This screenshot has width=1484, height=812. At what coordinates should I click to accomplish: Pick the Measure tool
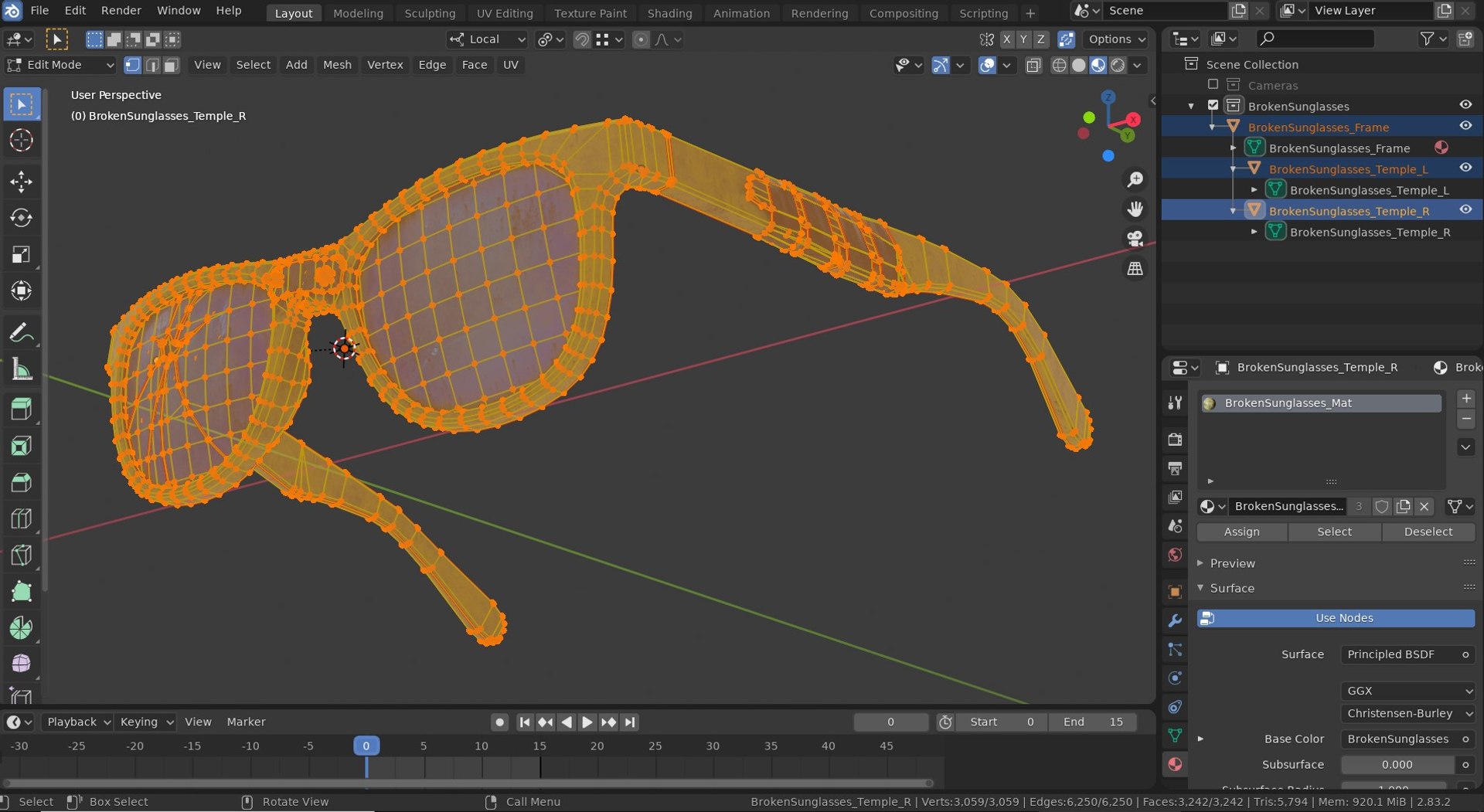[21, 370]
